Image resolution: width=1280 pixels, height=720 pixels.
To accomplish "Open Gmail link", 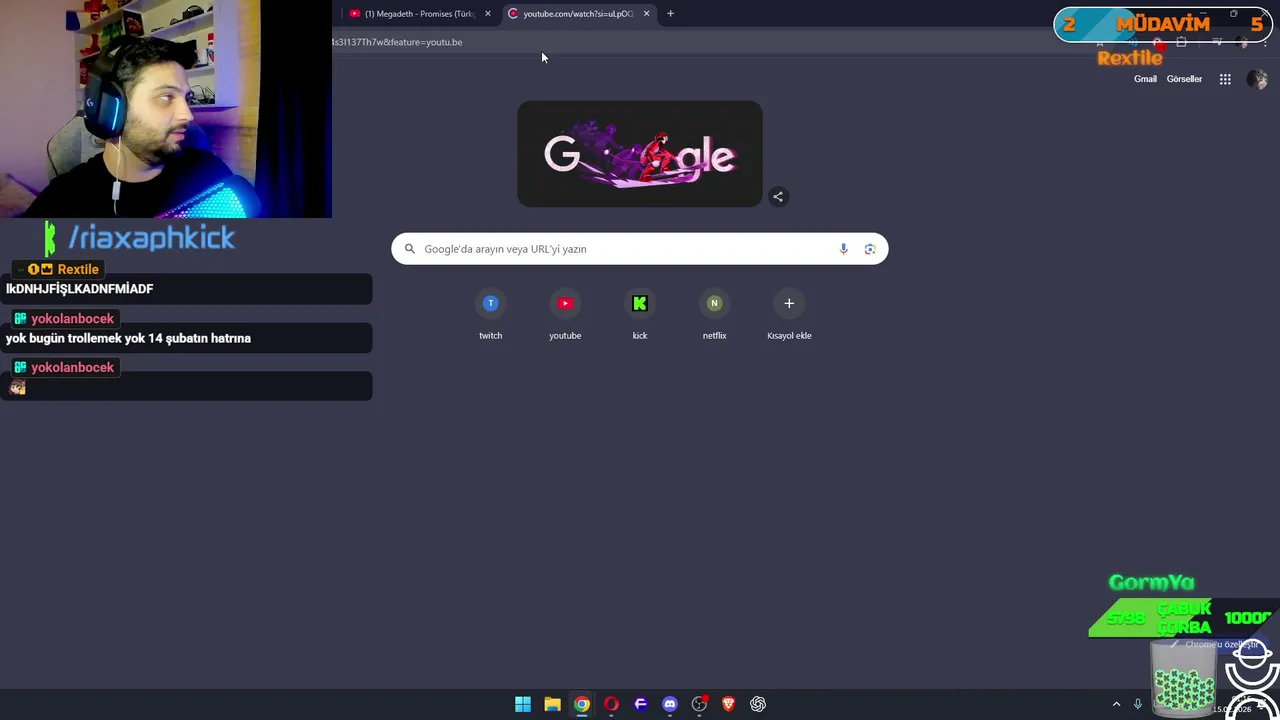I will pos(1145,79).
